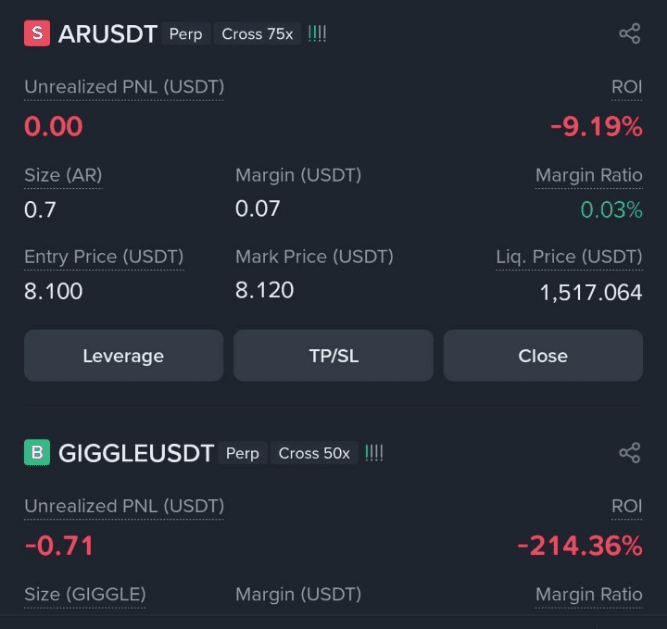Change GIGGLEUSDT Cross 50x margin mode

[x=314, y=453]
